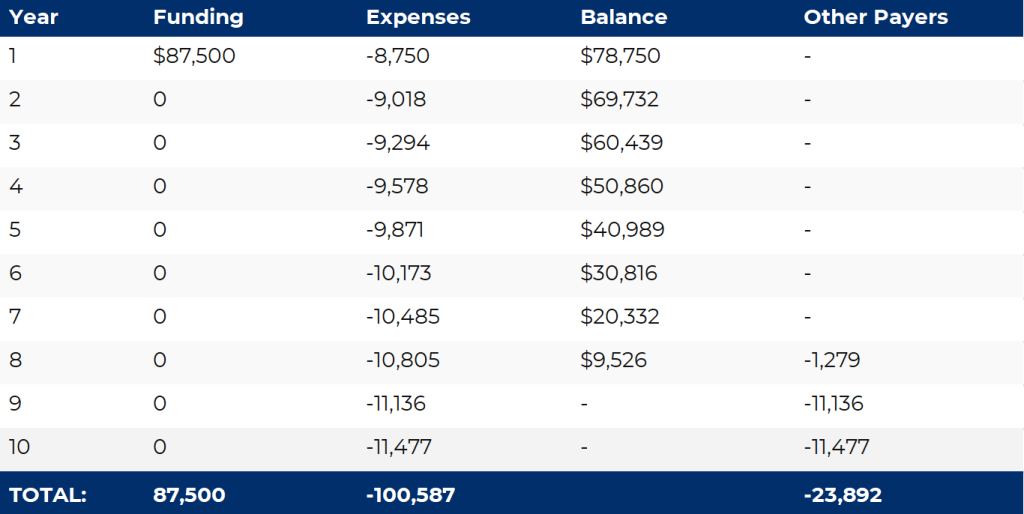Select the -11,136 Other Payers cell
This screenshot has width=1024, height=514.
[833, 404]
